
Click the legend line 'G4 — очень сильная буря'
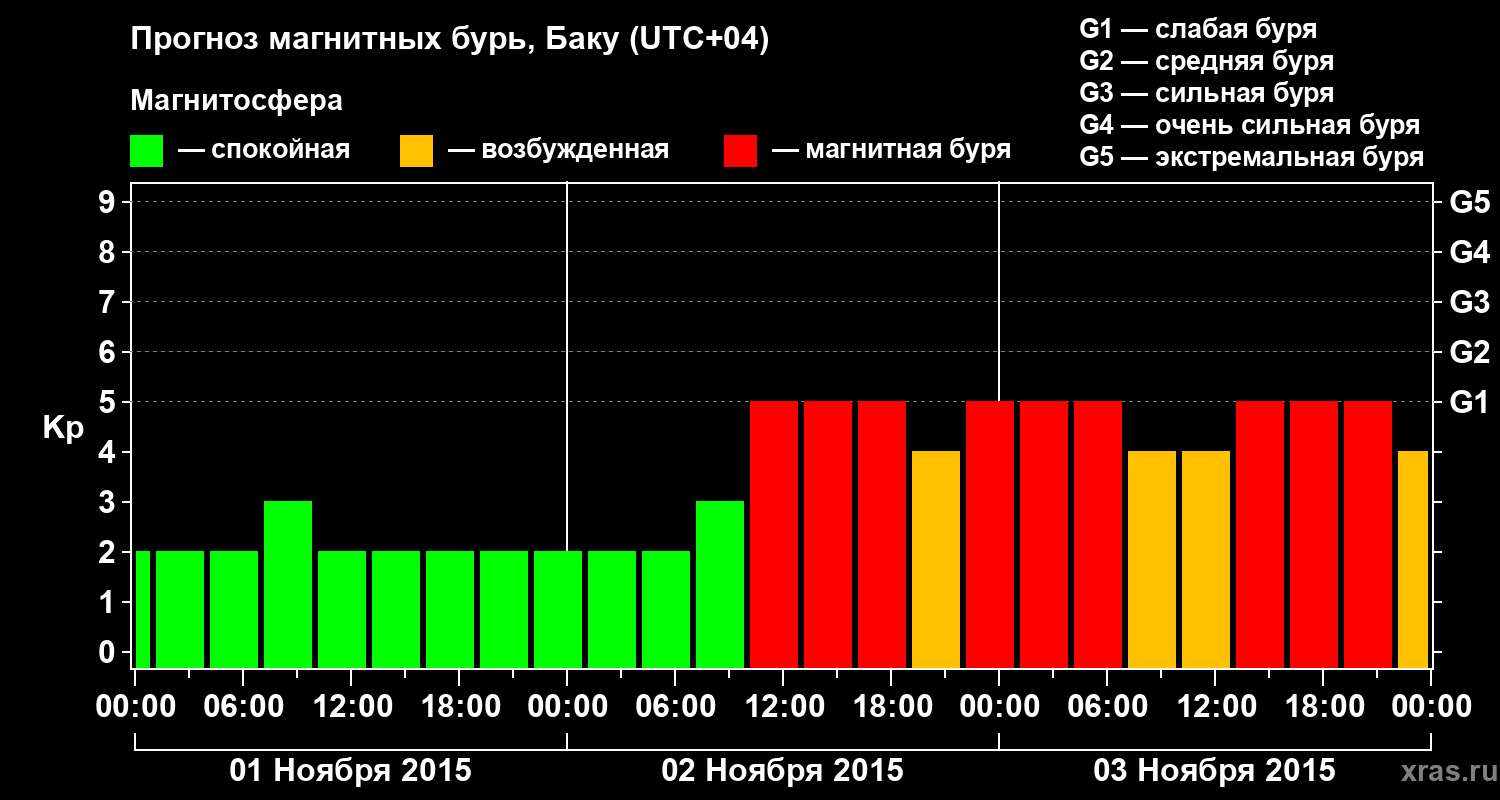tap(1250, 125)
